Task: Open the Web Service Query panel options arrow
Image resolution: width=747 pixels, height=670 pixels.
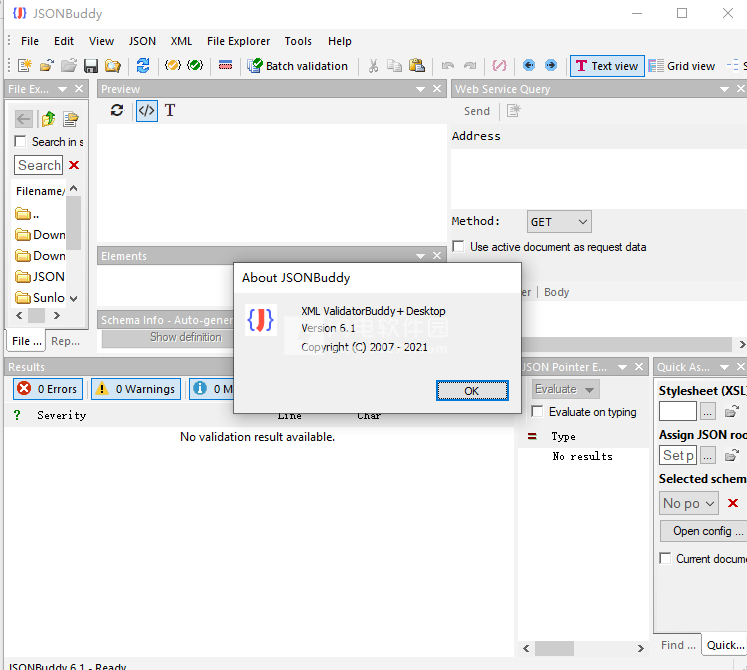Action: (724, 89)
